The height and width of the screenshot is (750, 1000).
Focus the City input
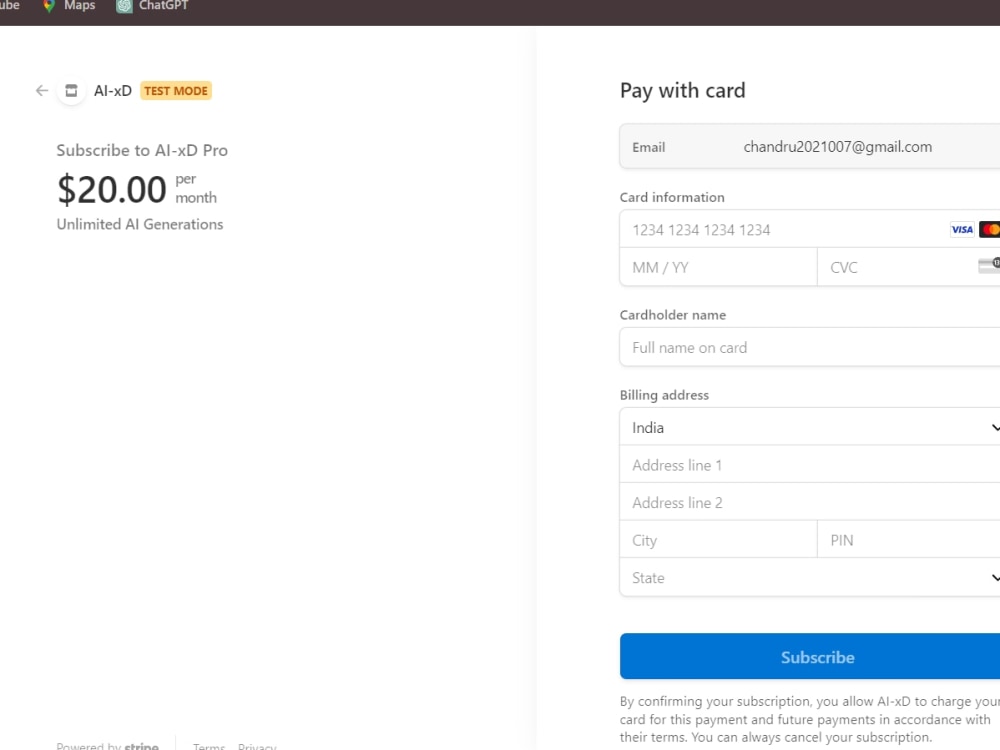pyautogui.click(x=718, y=540)
